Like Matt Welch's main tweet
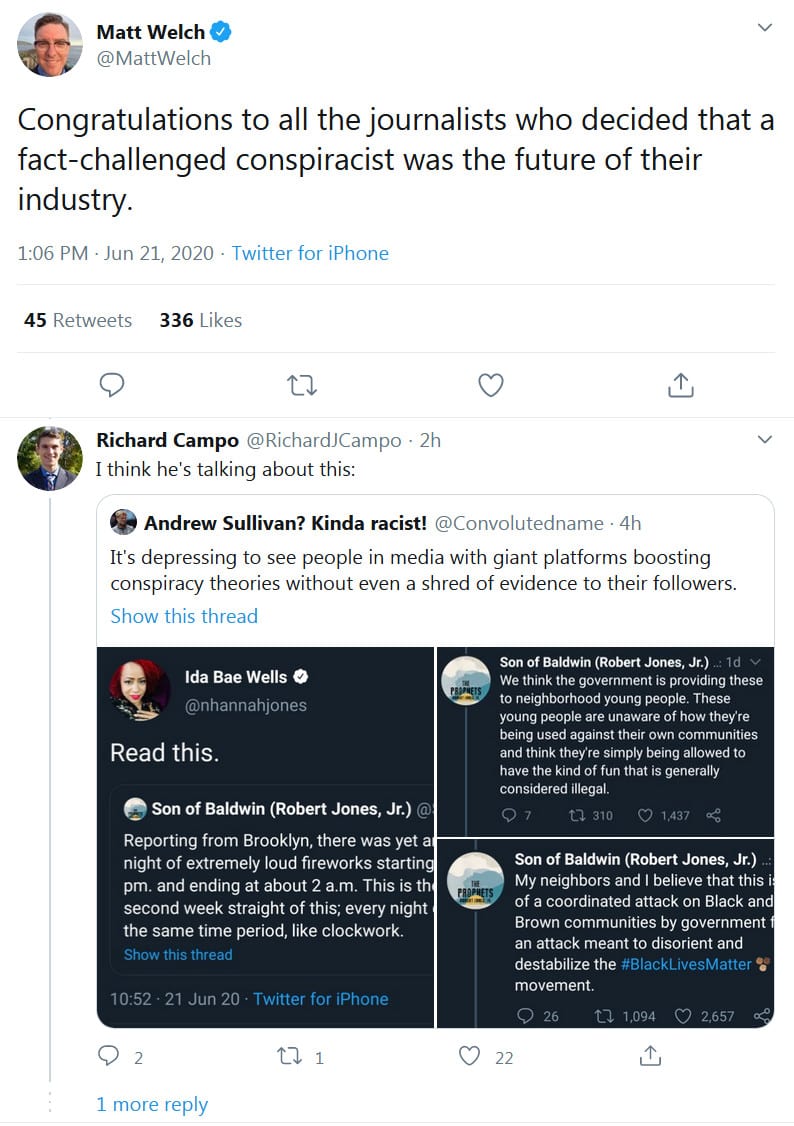The image size is (794, 1126). point(490,385)
